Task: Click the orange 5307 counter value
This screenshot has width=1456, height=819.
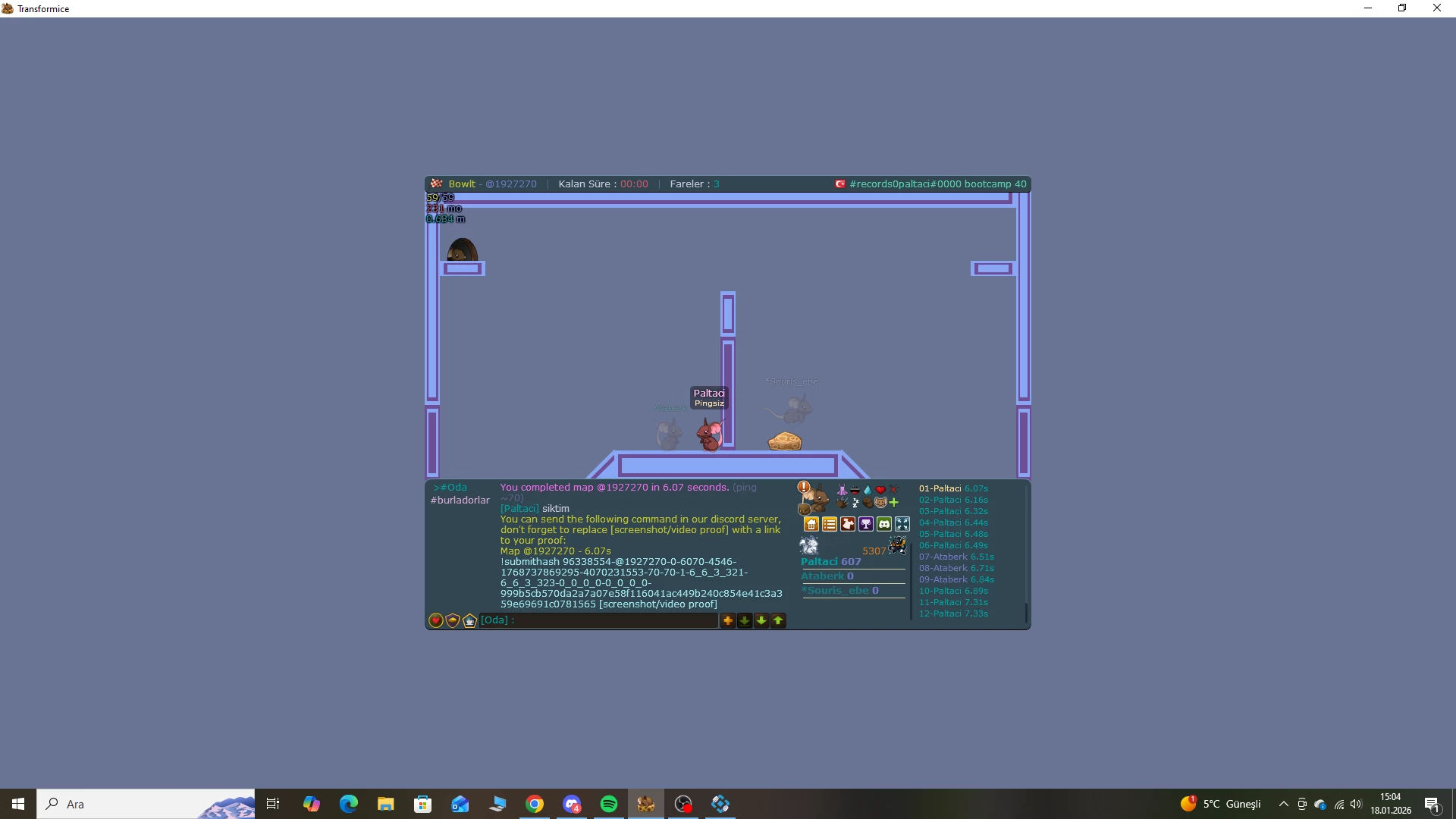Action: point(874,551)
